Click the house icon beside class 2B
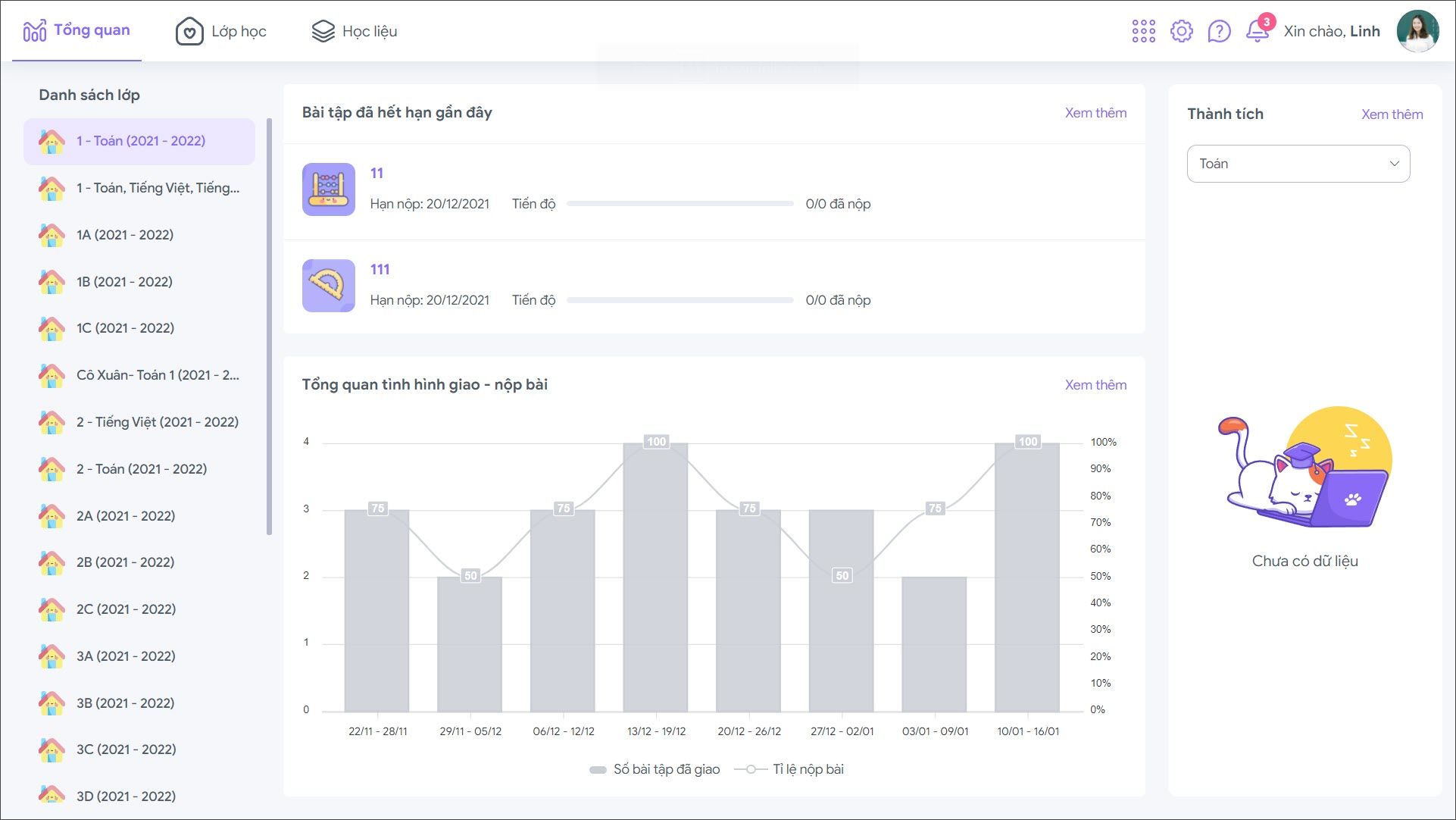This screenshot has width=1456, height=820. [52, 562]
